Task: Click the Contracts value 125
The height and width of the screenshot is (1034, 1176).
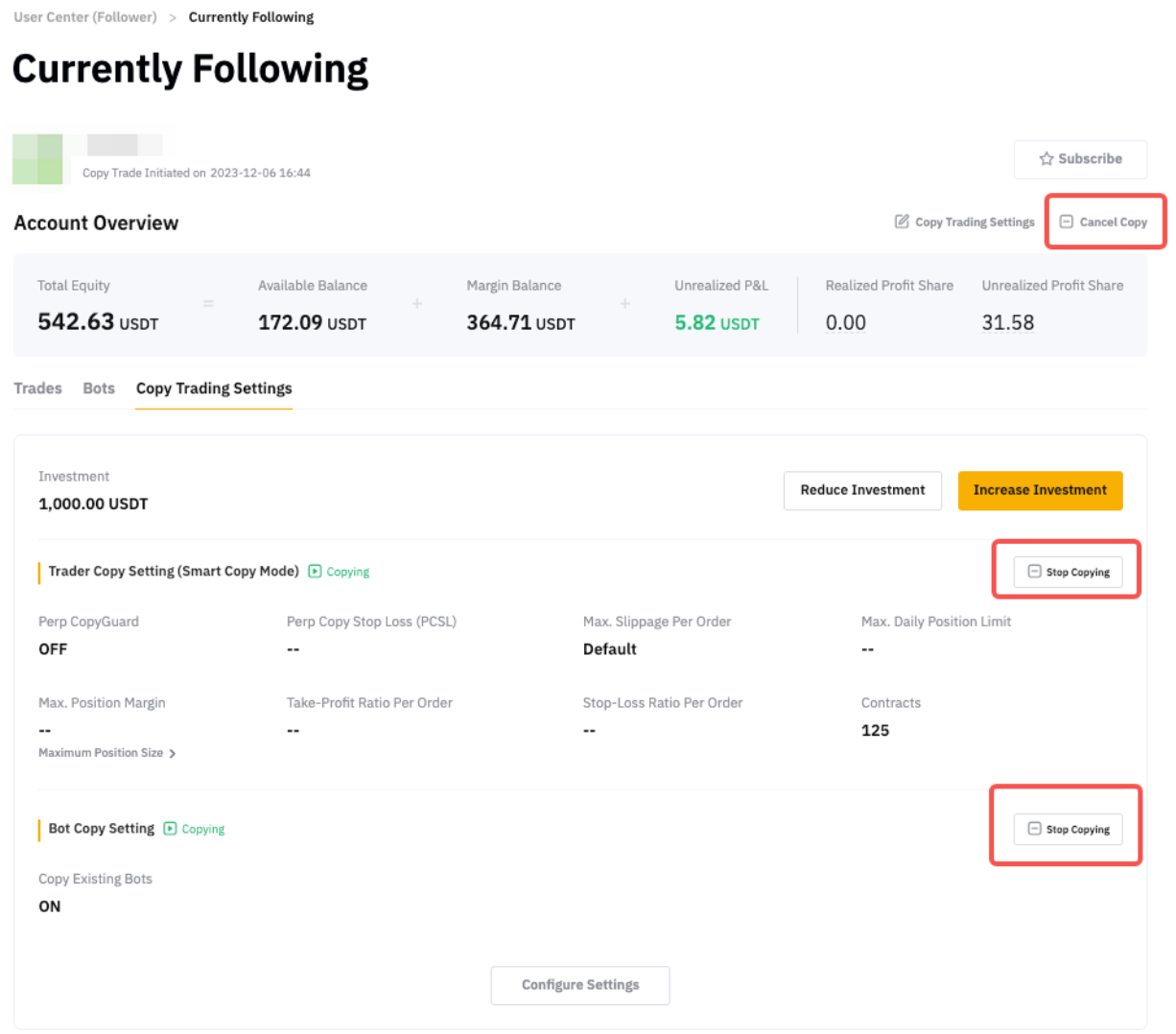Action: pyautogui.click(x=875, y=731)
